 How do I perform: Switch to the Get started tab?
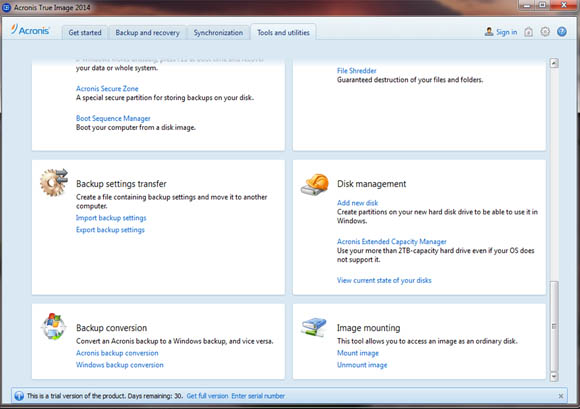pyautogui.click(x=85, y=33)
